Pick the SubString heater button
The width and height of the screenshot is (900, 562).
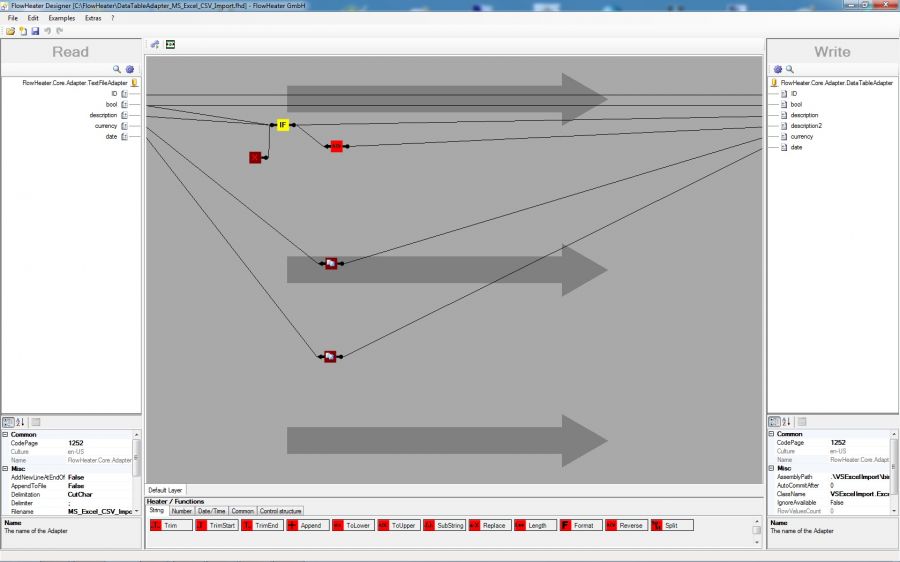coord(444,525)
